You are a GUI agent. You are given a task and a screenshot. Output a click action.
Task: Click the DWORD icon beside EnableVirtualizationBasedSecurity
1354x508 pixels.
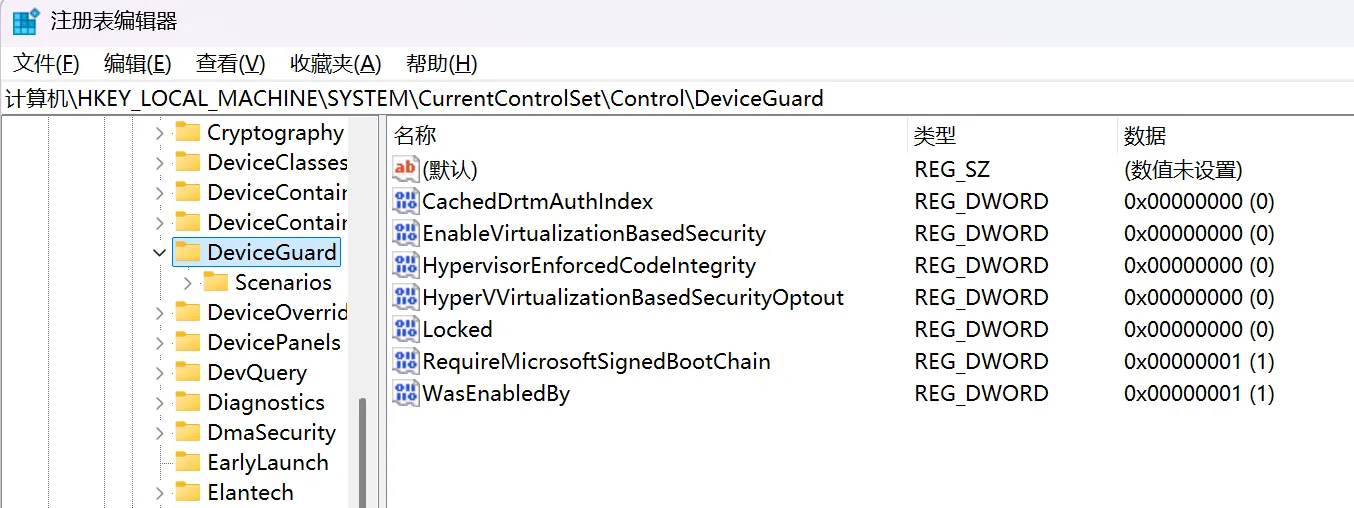pyautogui.click(x=405, y=233)
